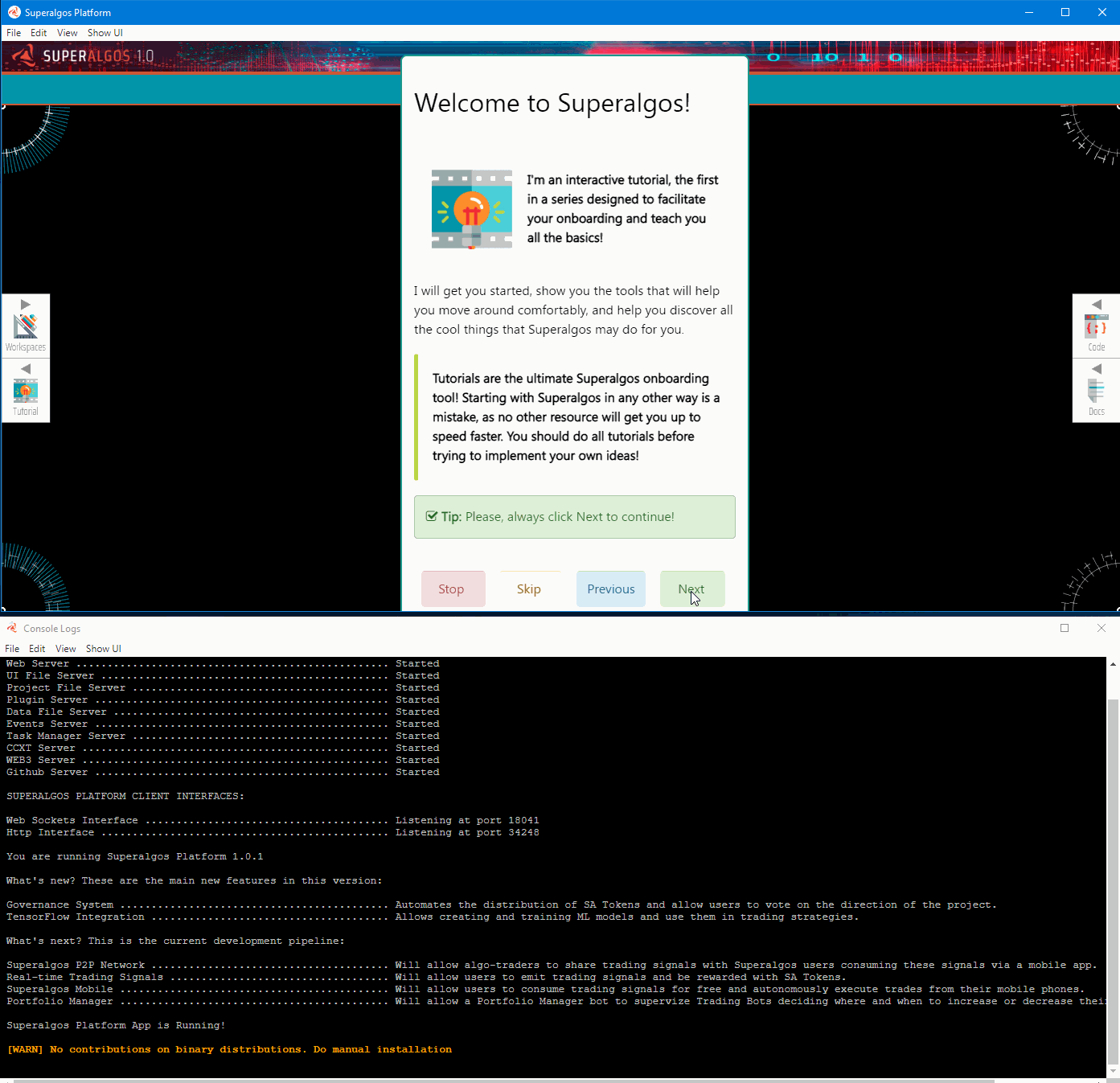1120x1083 pixels.
Task: Open View menu in Console Logs window
Action: point(66,649)
